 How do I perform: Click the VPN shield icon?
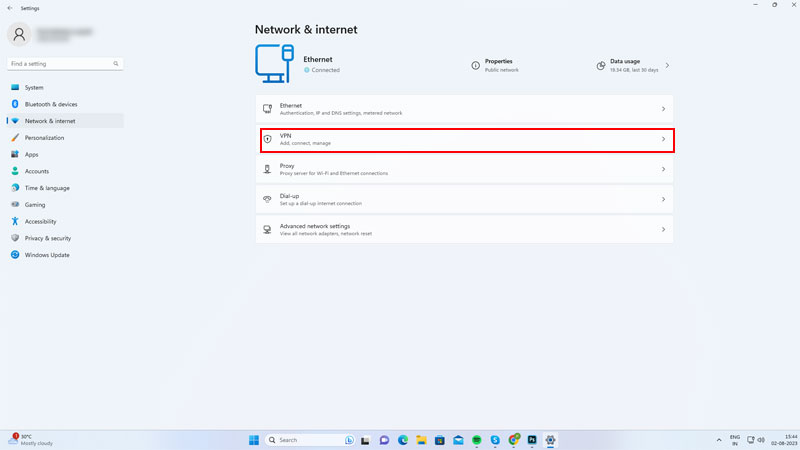[x=267, y=139]
